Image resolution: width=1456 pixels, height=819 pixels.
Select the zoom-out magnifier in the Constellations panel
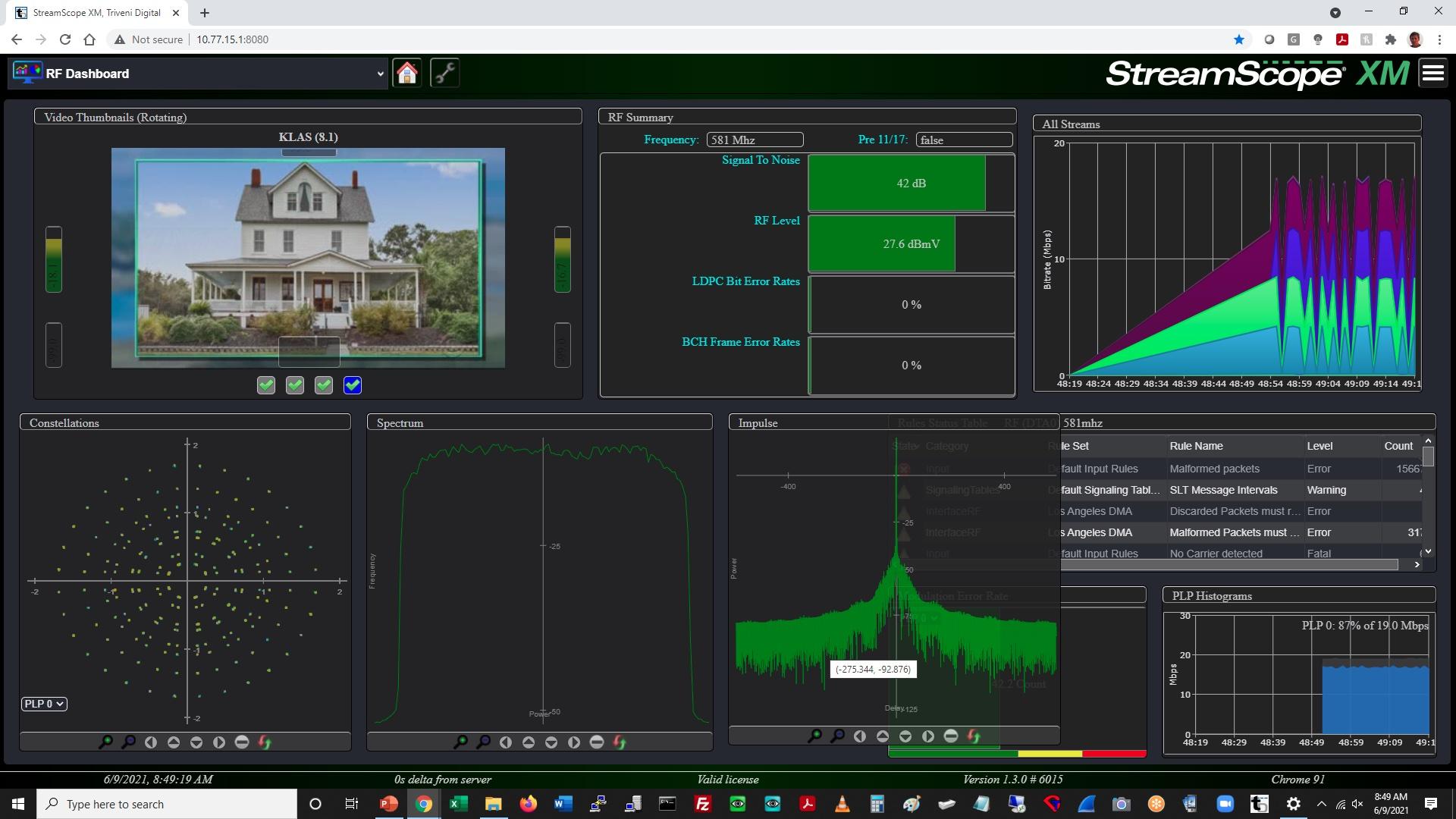tap(129, 742)
